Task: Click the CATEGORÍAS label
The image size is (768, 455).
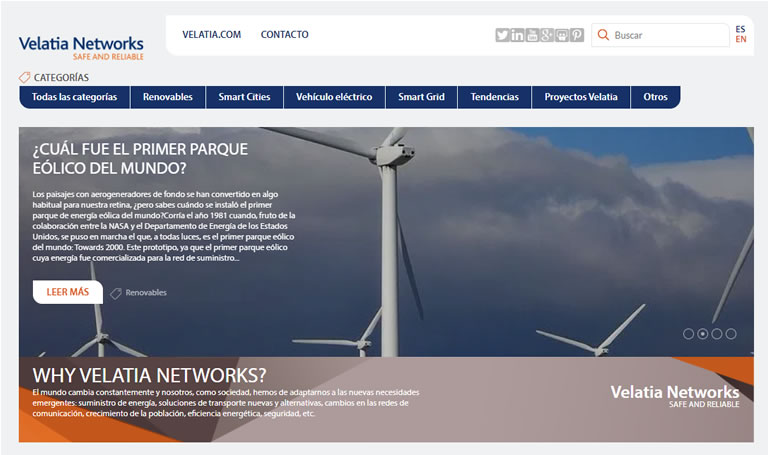Action: coord(61,77)
